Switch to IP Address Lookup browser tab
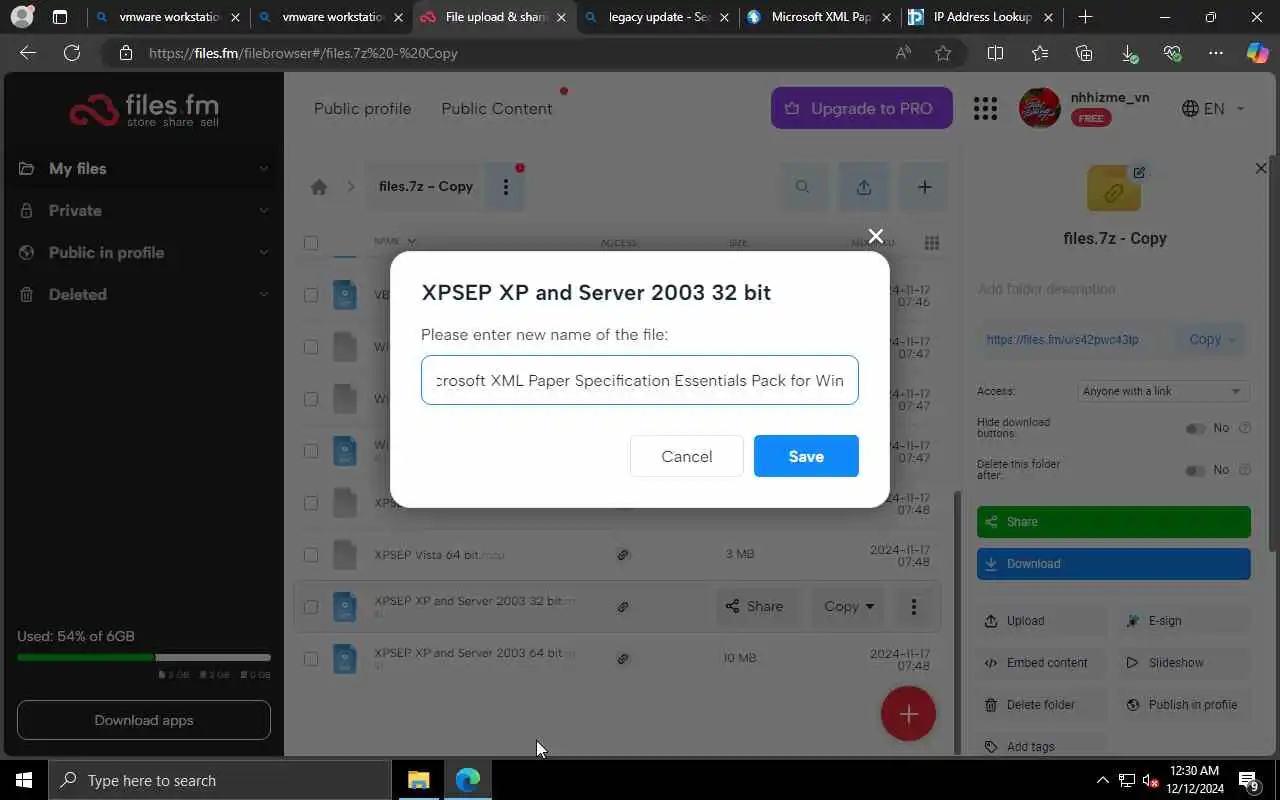1280x800 pixels. point(980,17)
